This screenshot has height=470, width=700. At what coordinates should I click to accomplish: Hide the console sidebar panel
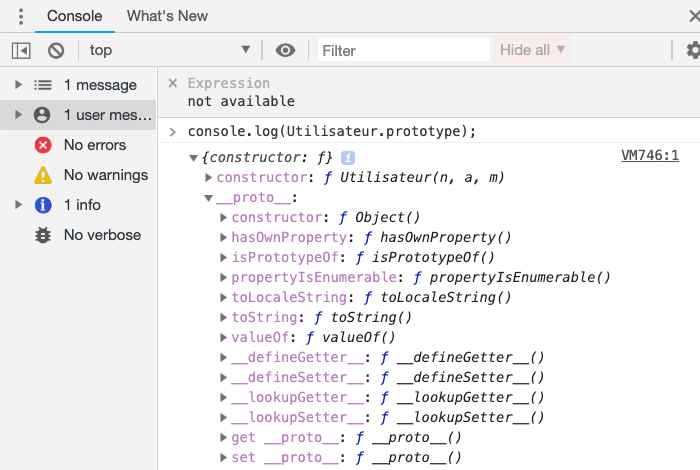[x=21, y=50]
